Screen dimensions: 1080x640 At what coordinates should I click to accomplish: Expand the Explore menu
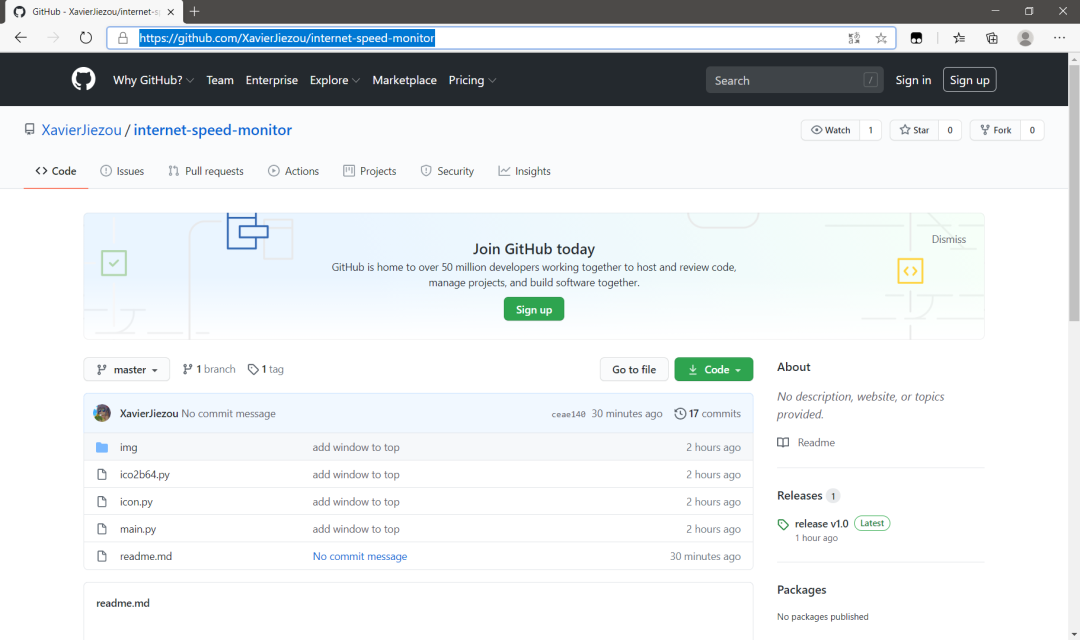pos(335,80)
